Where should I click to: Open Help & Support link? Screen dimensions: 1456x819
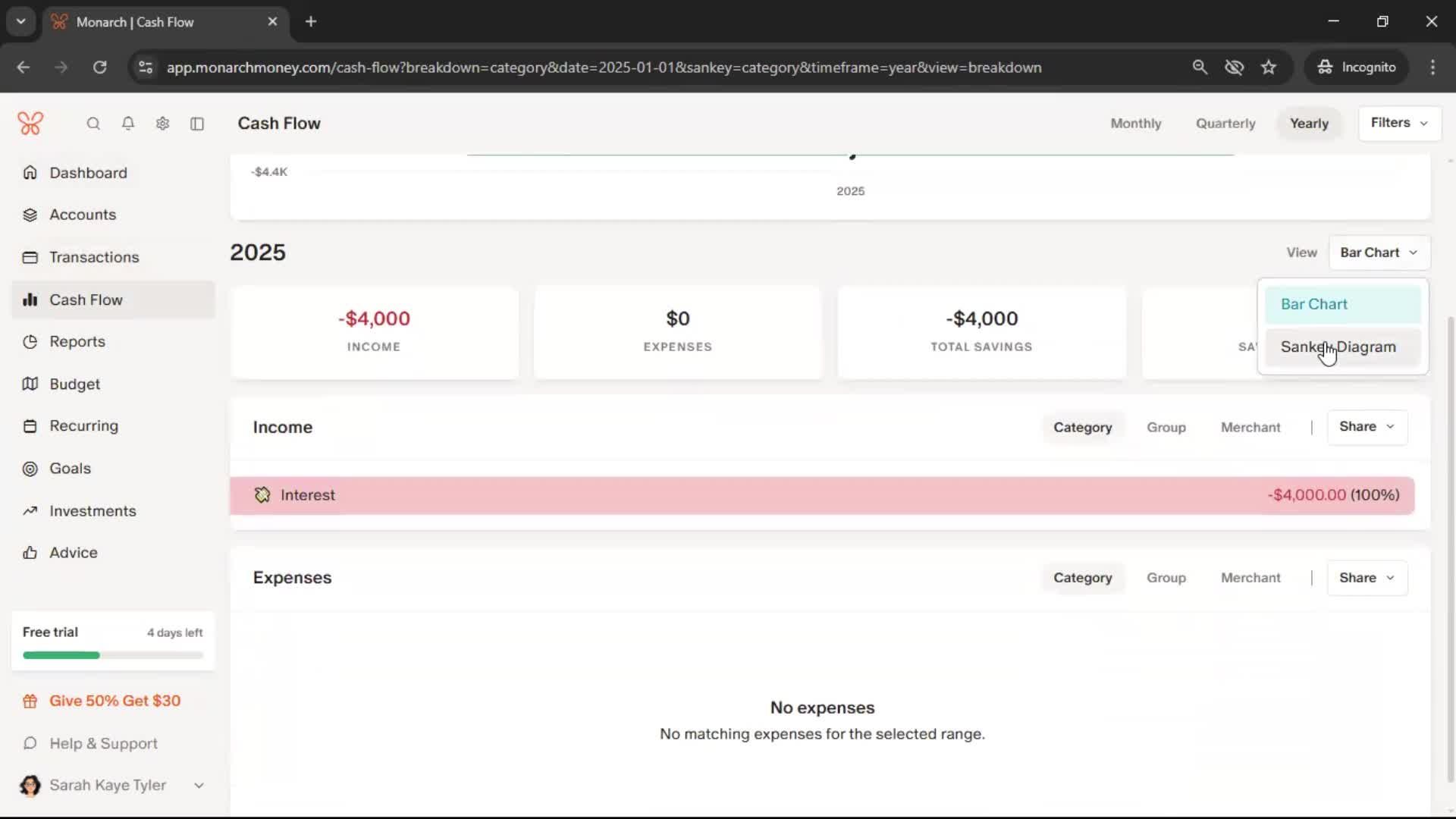[x=103, y=744]
